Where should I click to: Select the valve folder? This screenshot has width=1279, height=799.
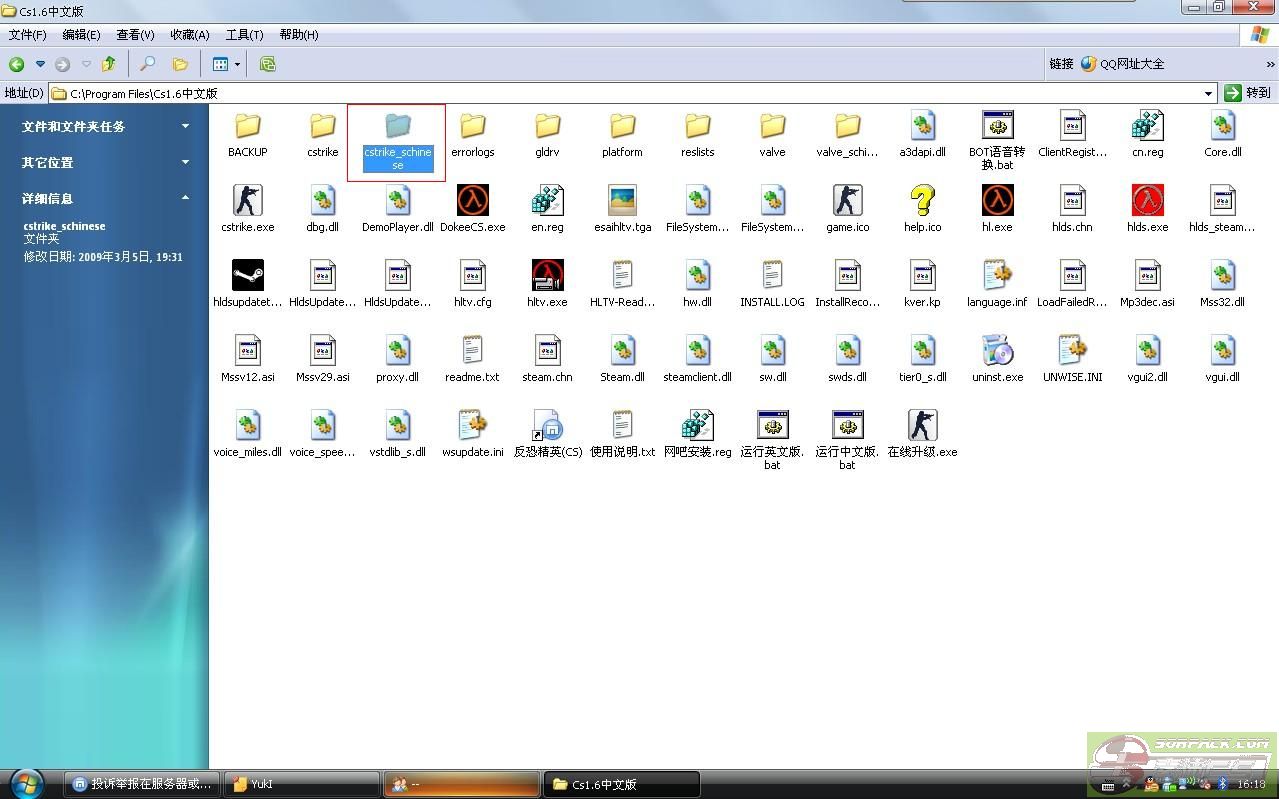coord(772,127)
